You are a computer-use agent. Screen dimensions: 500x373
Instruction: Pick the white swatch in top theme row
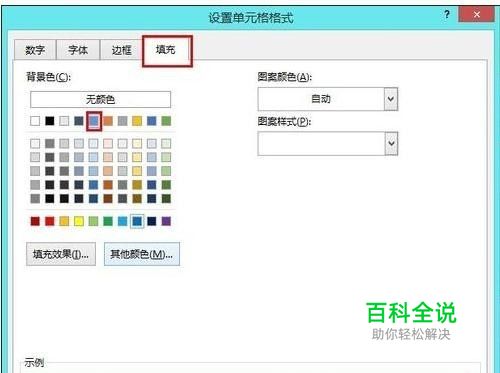(35, 121)
